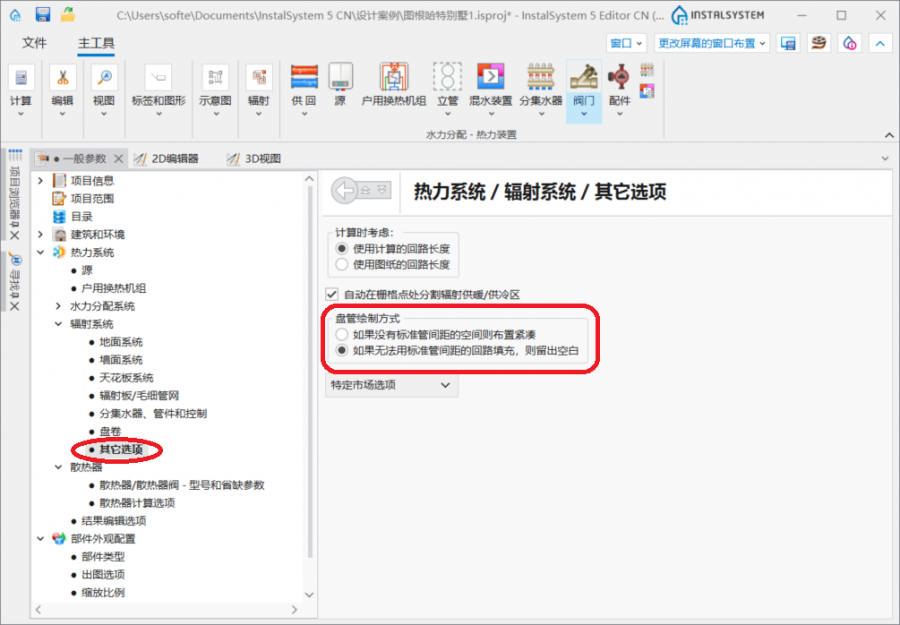Expand the 水力分配系统 tree node
The image size is (900, 625).
tap(58, 306)
